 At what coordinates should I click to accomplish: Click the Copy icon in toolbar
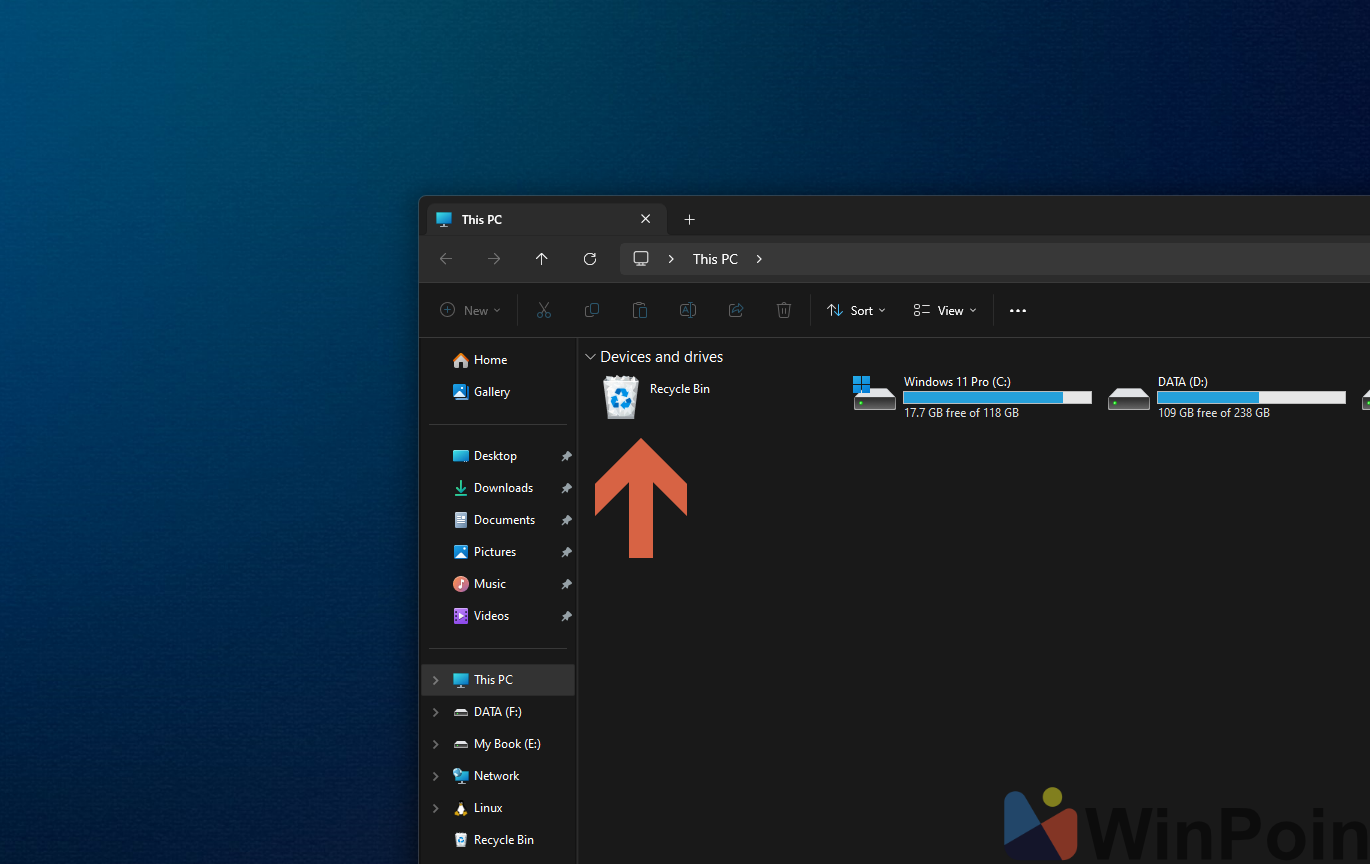(x=592, y=311)
